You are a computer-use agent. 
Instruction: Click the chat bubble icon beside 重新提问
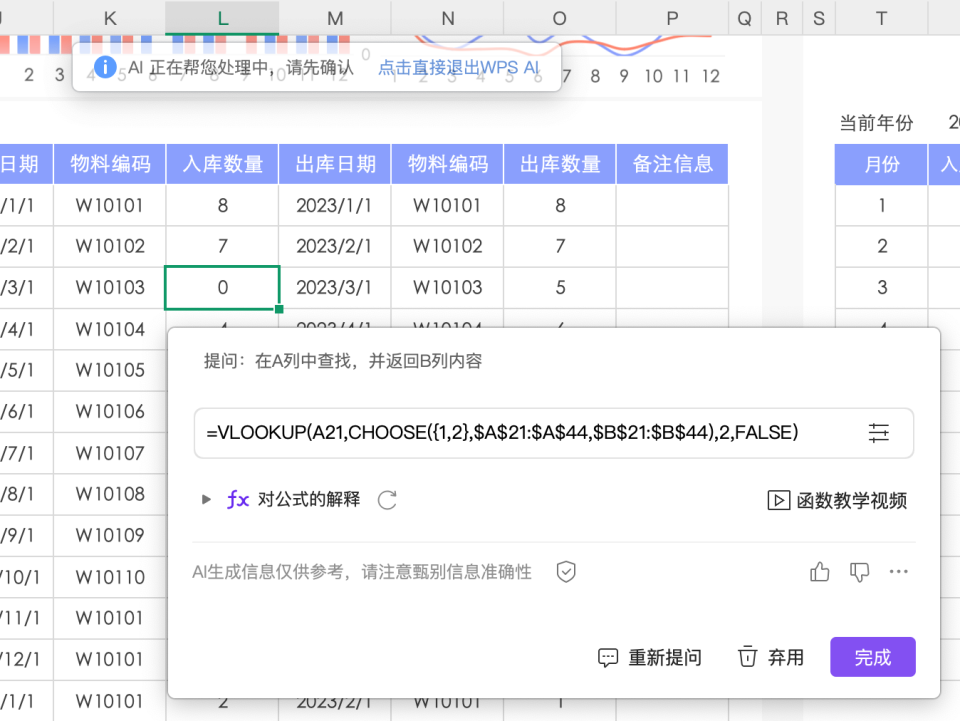click(608, 658)
